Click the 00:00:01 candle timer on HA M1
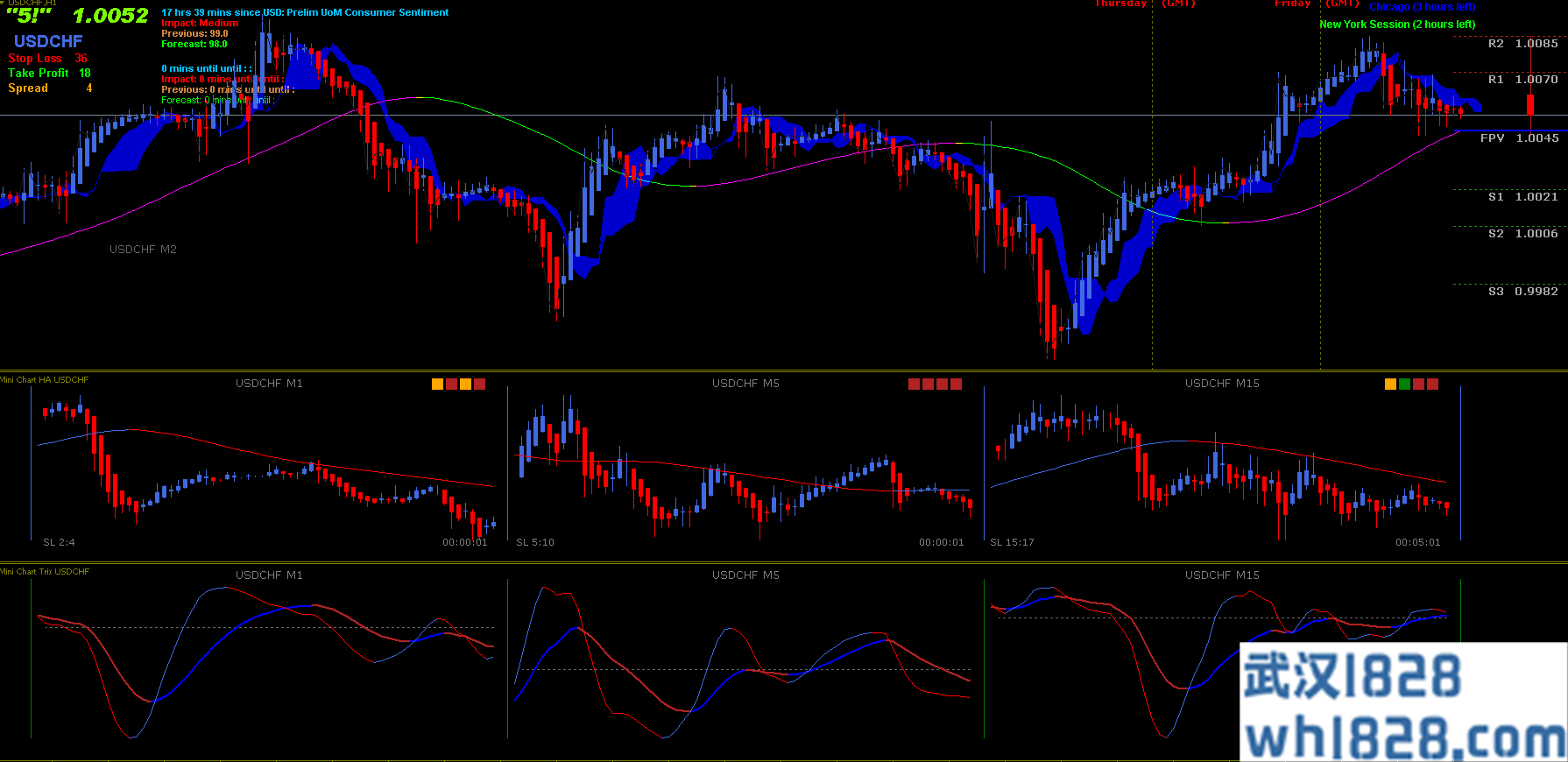This screenshot has width=1568, height=762. (464, 542)
